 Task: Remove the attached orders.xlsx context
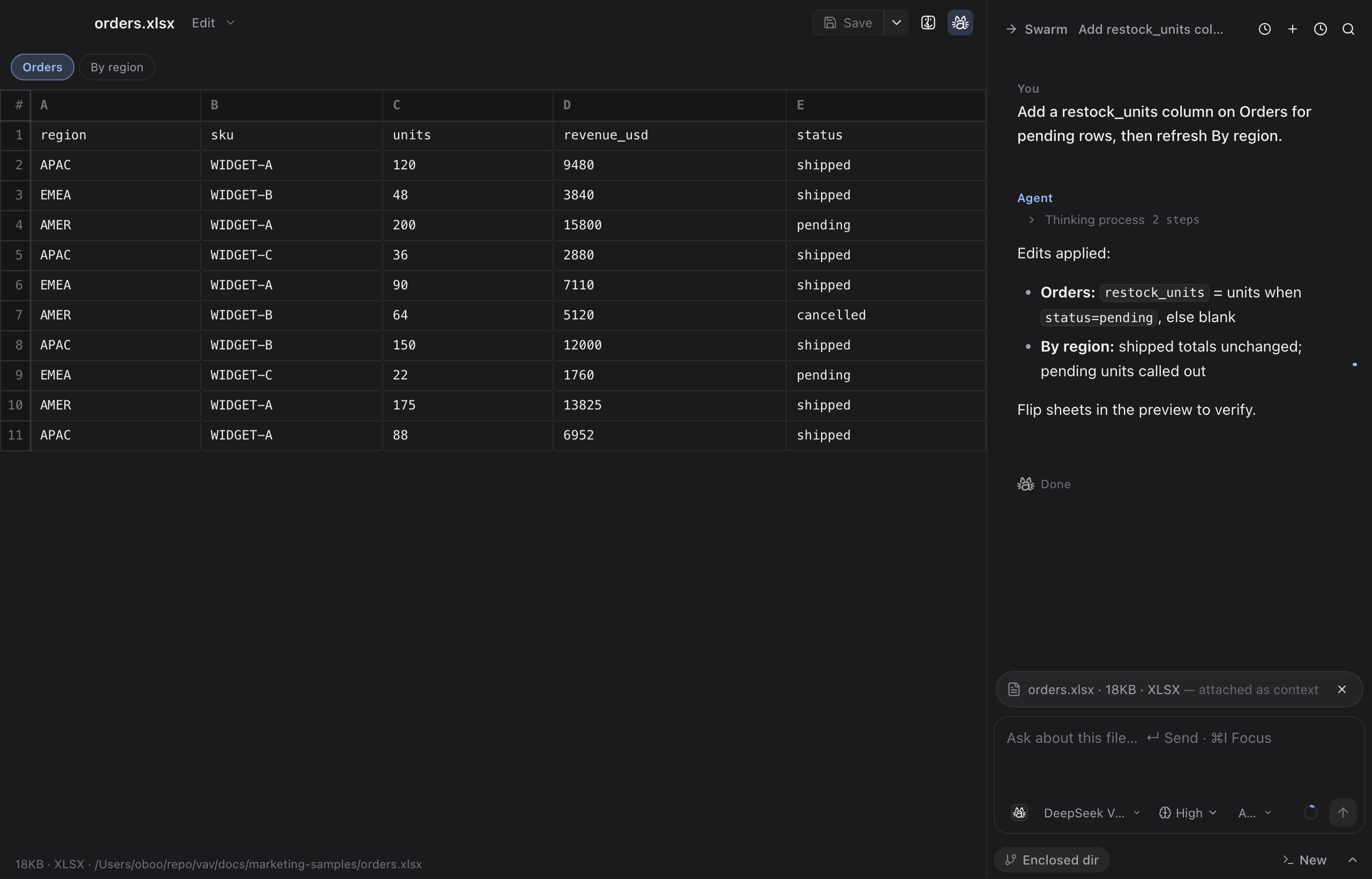pos(1342,689)
